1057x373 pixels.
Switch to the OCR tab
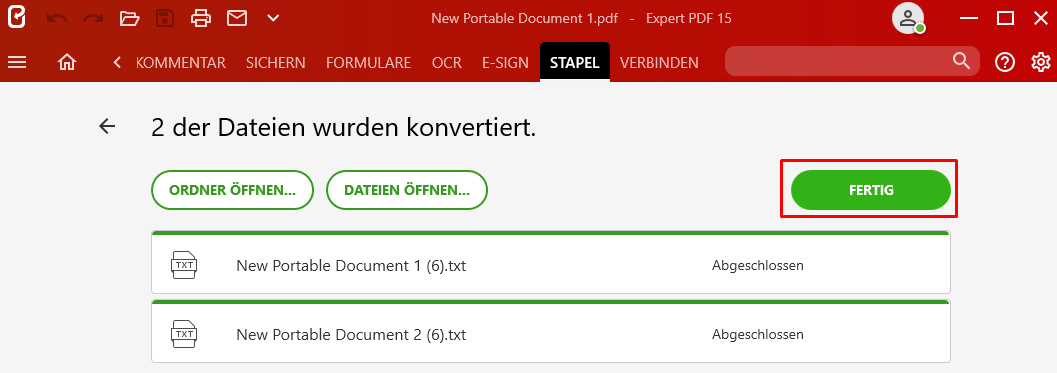(447, 63)
